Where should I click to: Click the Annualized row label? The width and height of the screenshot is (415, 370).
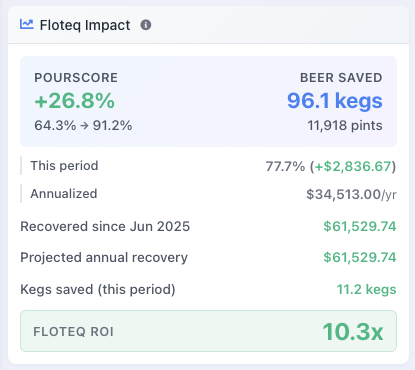[64, 194]
